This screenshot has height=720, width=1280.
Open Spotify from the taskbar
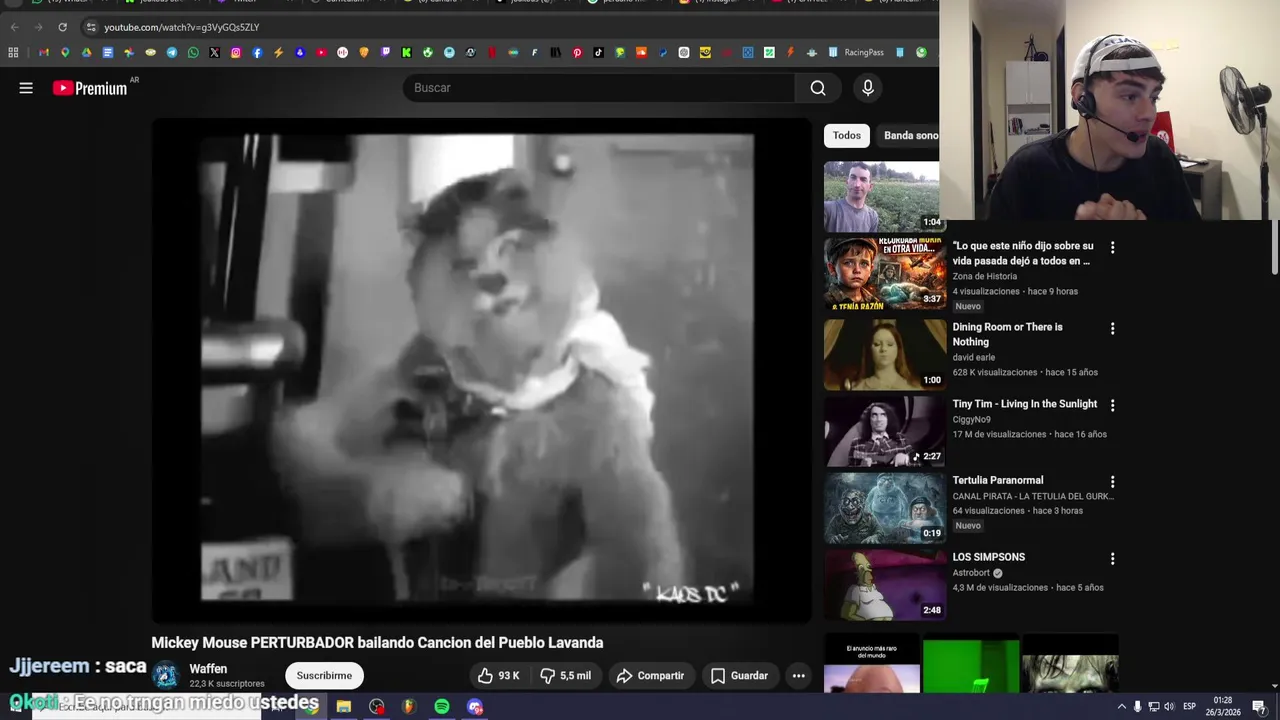click(442, 707)
